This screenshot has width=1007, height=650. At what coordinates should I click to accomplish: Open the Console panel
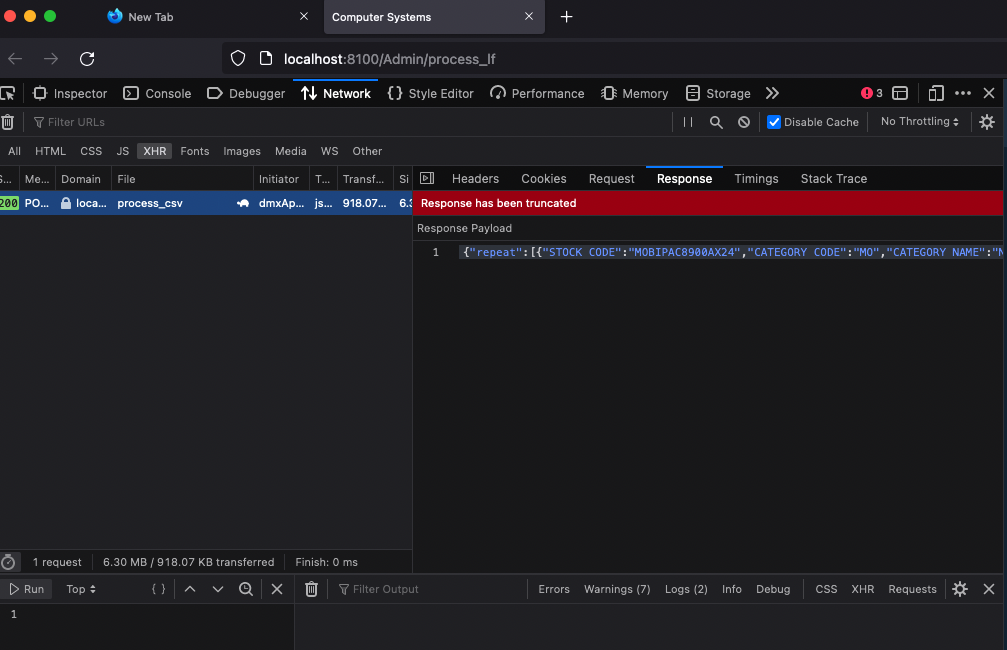pos(157,94)
